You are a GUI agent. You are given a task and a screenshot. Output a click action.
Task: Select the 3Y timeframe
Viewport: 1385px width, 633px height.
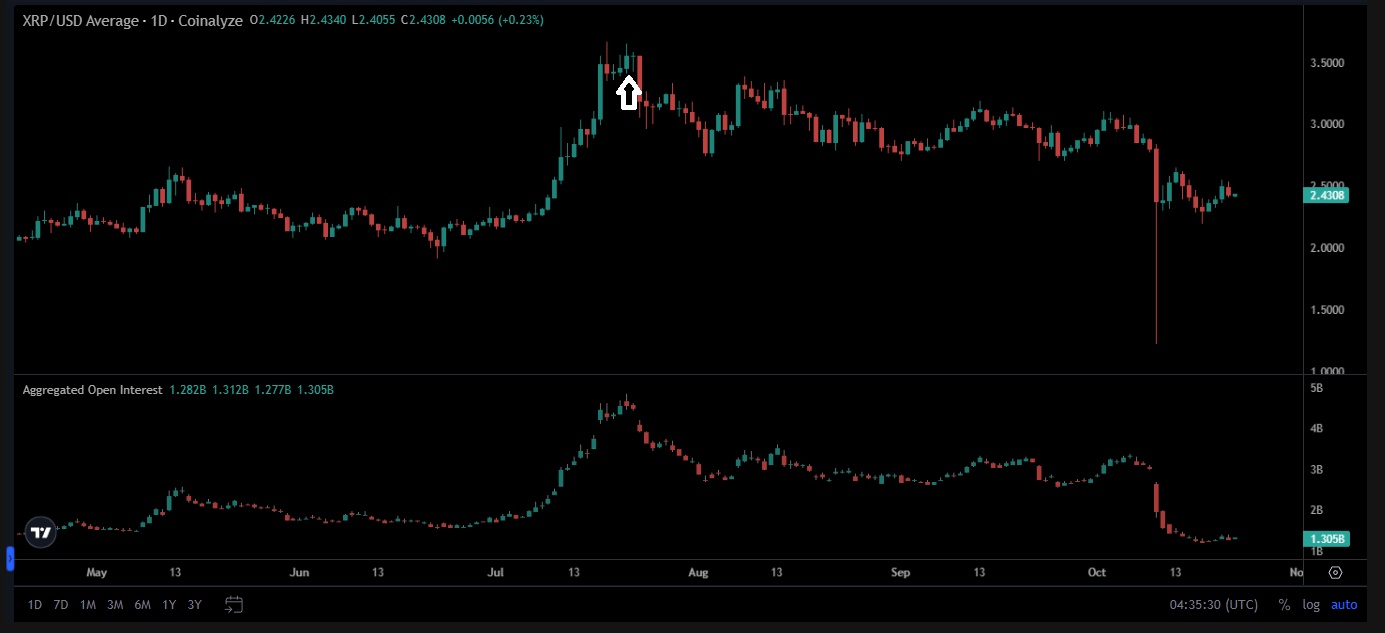[193, 605]
